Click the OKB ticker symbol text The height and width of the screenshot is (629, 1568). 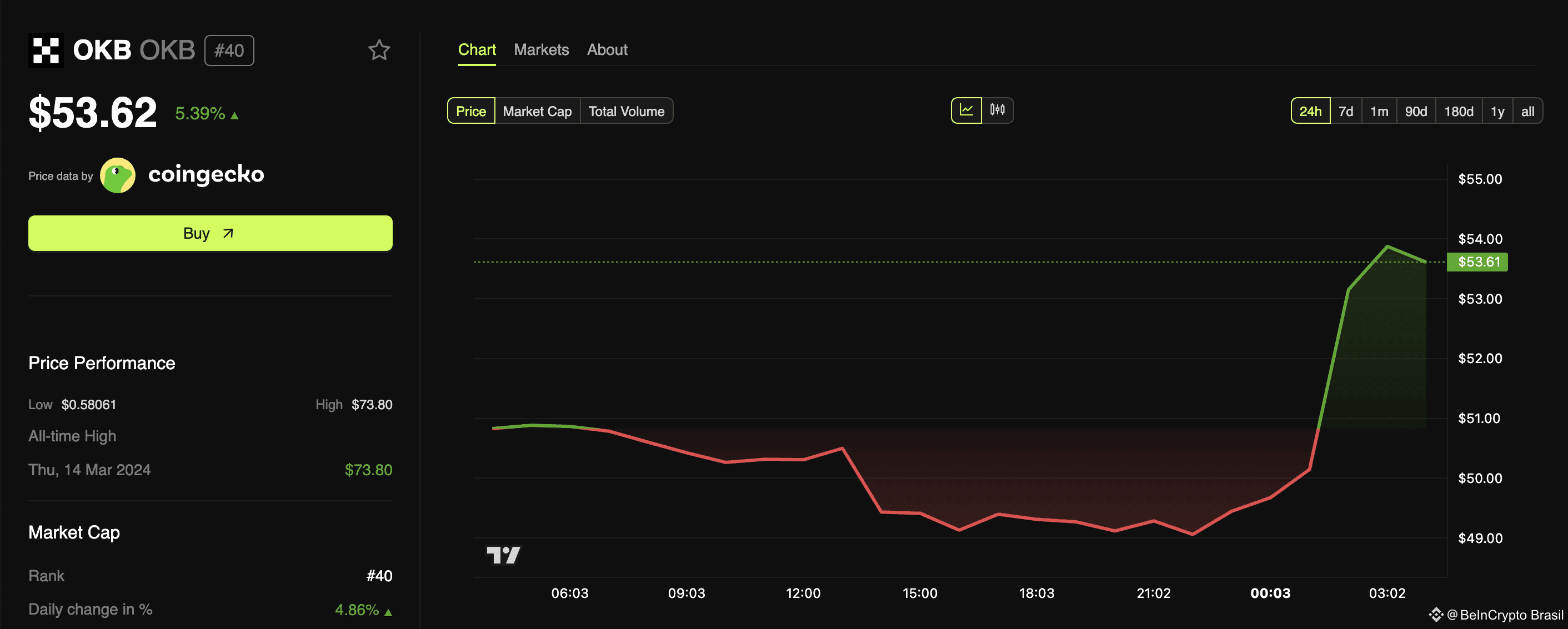(167, 51)
